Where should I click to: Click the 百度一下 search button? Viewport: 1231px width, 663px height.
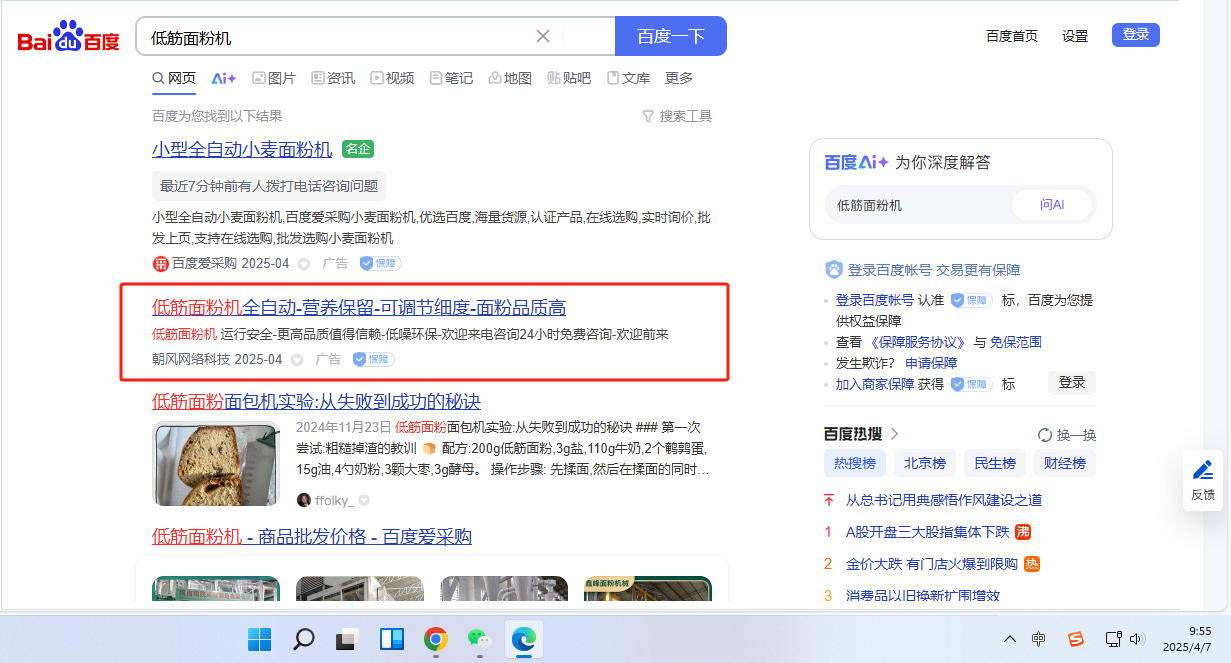(671, 36)
